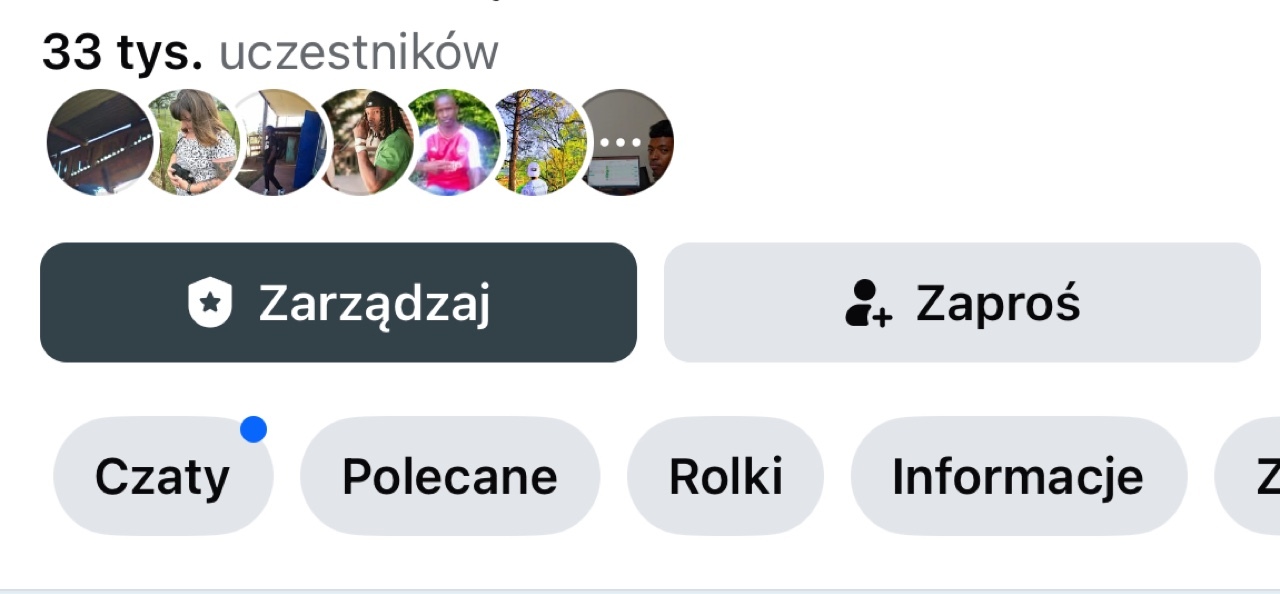Open the Czaty tab

click(162, 477)
